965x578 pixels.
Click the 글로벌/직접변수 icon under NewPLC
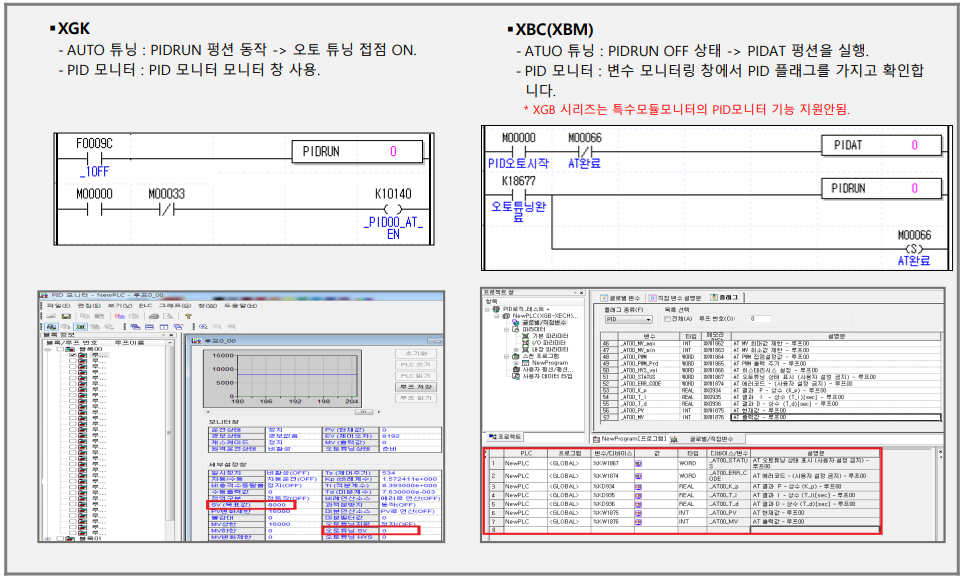[514, 322]
